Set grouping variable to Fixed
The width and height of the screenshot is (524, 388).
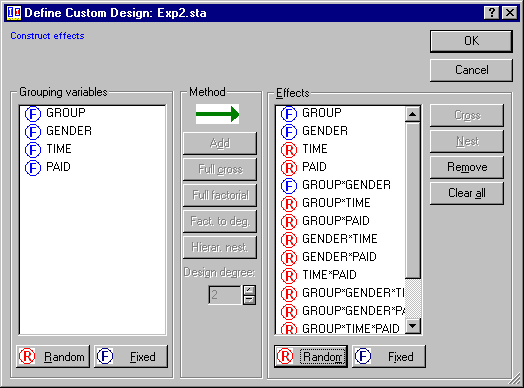click(131, 357)
